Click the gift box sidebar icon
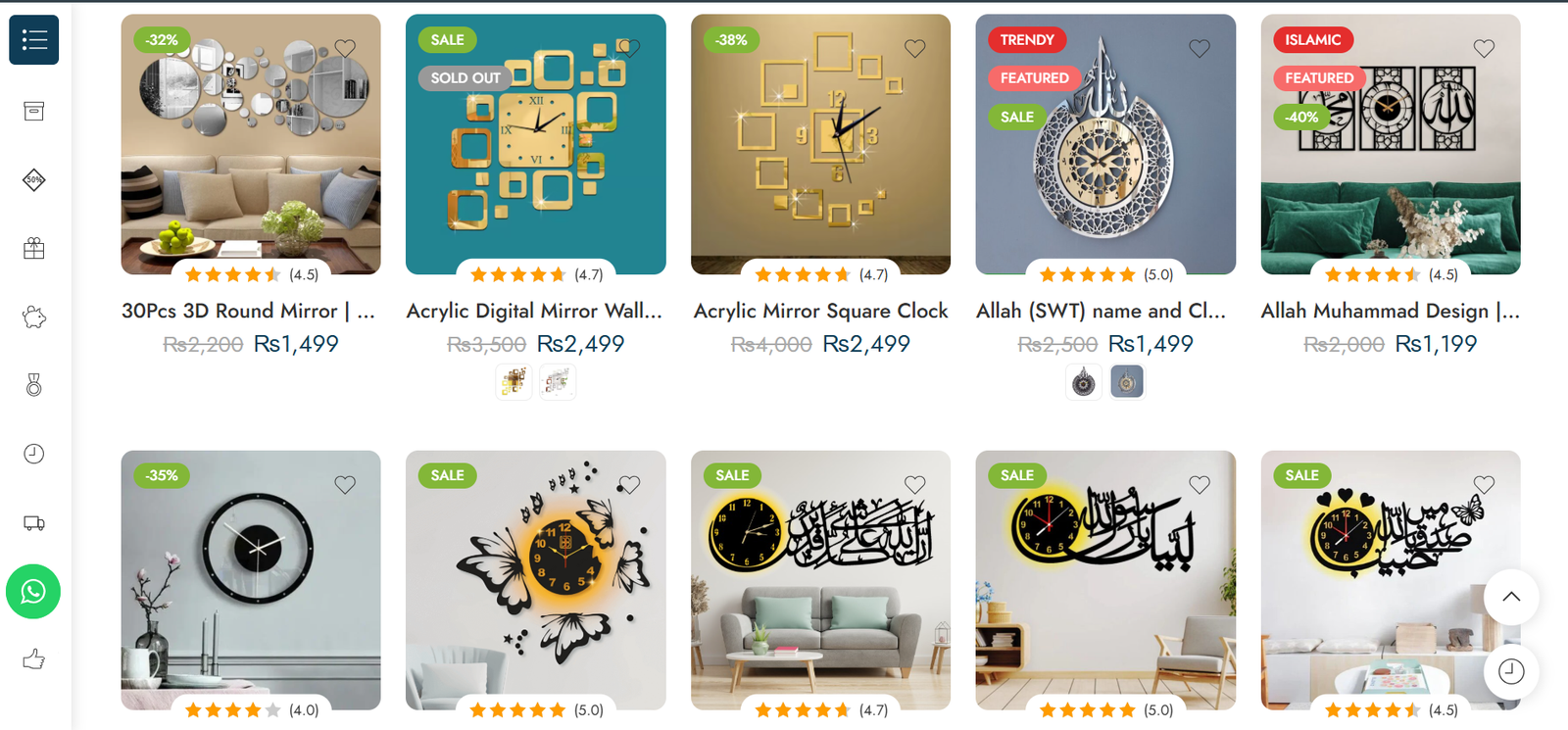 point(34,248)
